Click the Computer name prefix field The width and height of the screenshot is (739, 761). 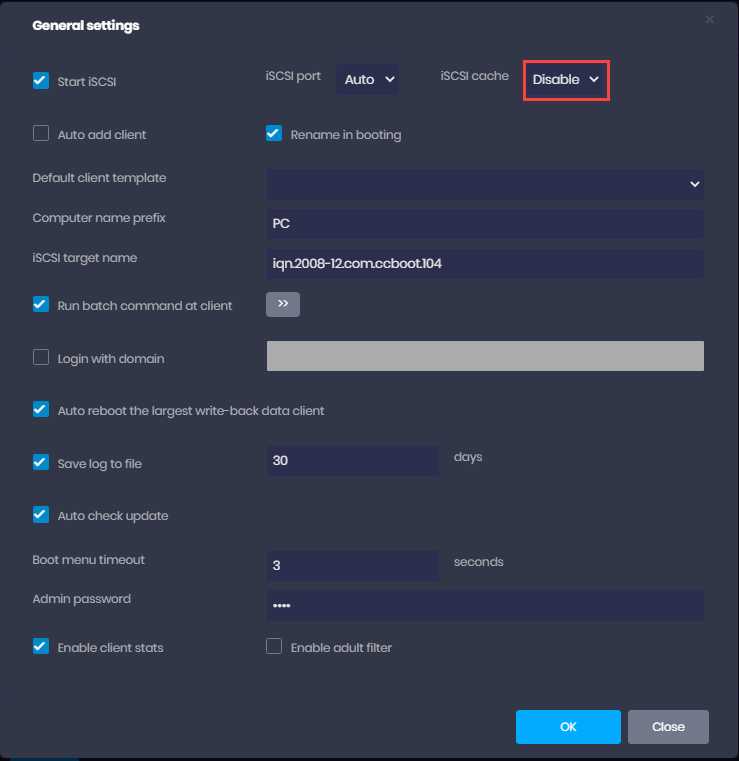coord(484,224)
